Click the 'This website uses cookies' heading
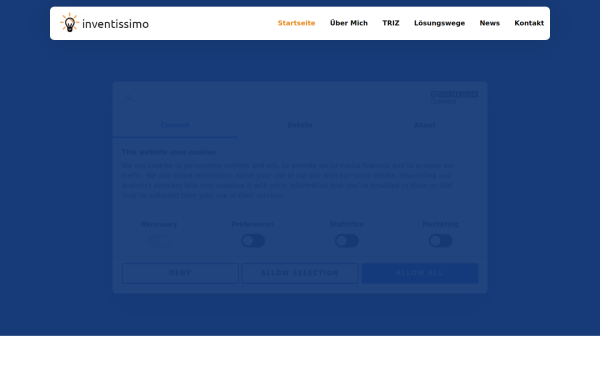 [169, 152]
